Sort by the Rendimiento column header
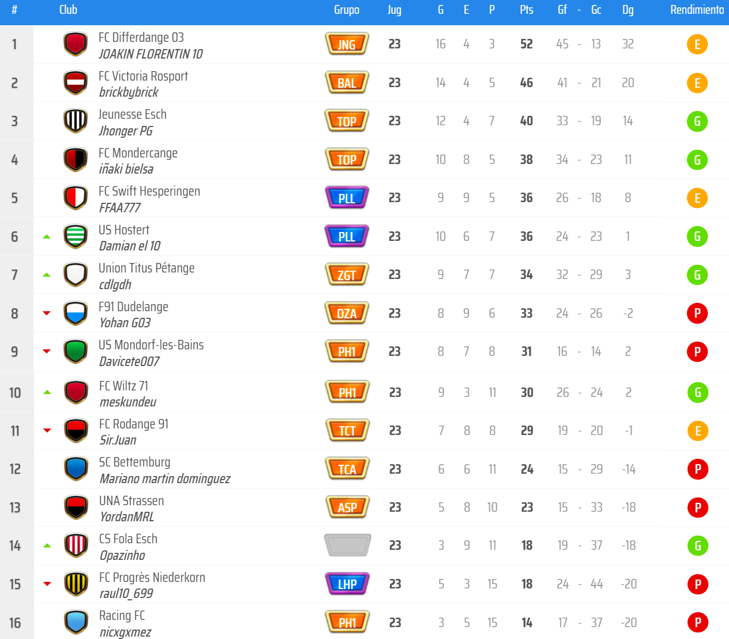 (697, 10)
